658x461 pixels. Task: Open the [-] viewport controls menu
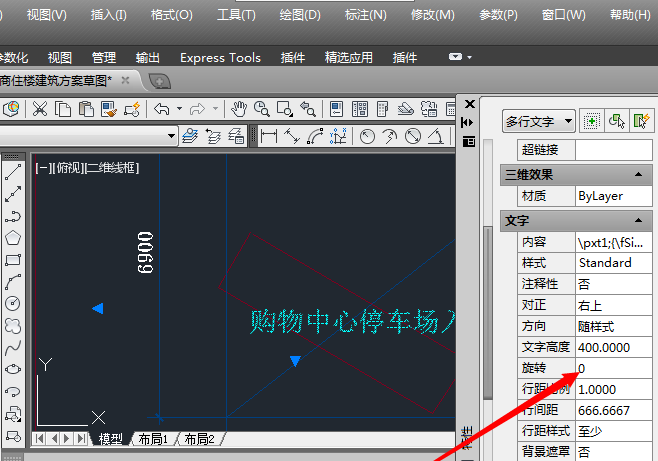[x=43, y=168]
